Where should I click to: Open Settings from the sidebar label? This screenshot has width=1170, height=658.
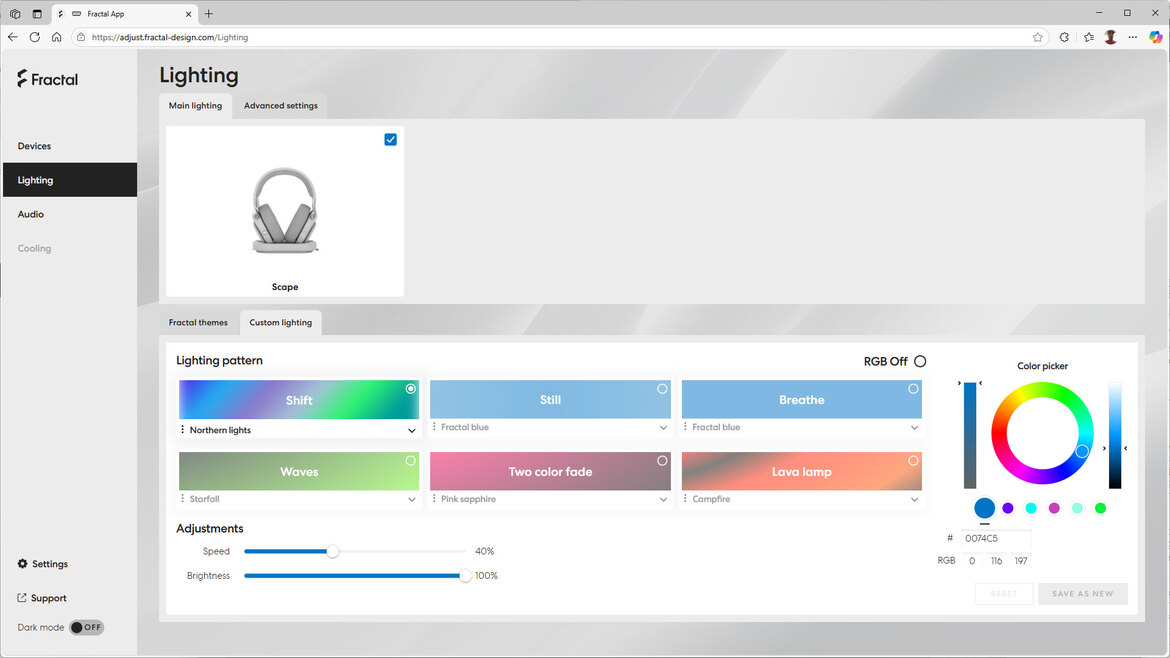click(x=50, y=564)
